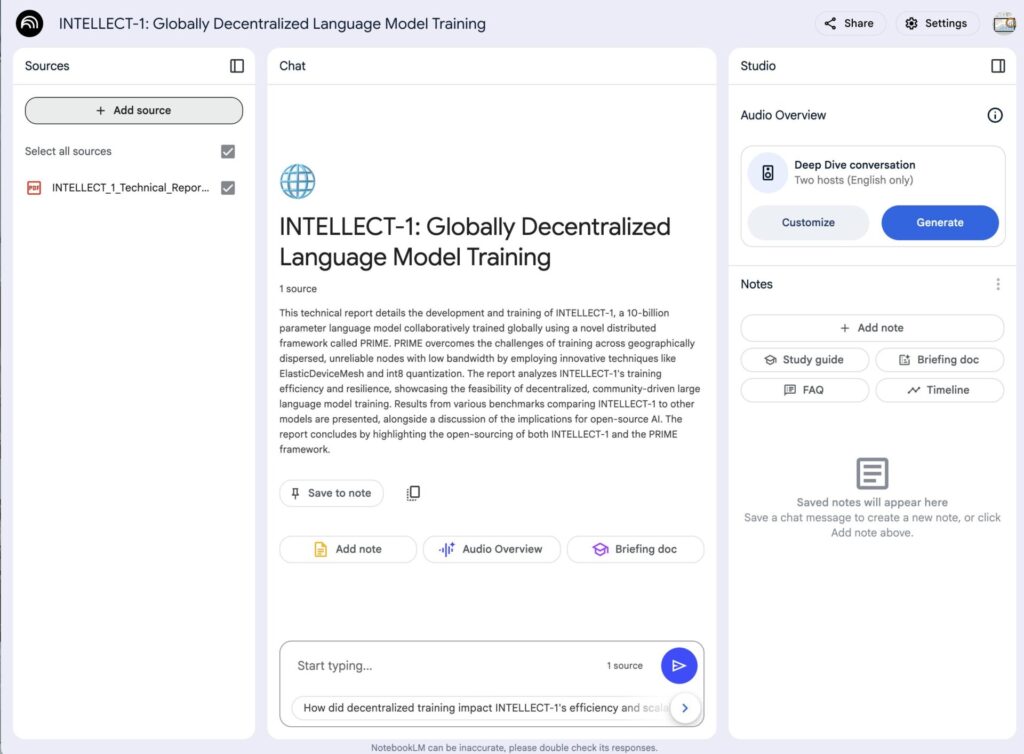Collapse the Sources panel
1024x754 pixels.
tap(237, 66)
